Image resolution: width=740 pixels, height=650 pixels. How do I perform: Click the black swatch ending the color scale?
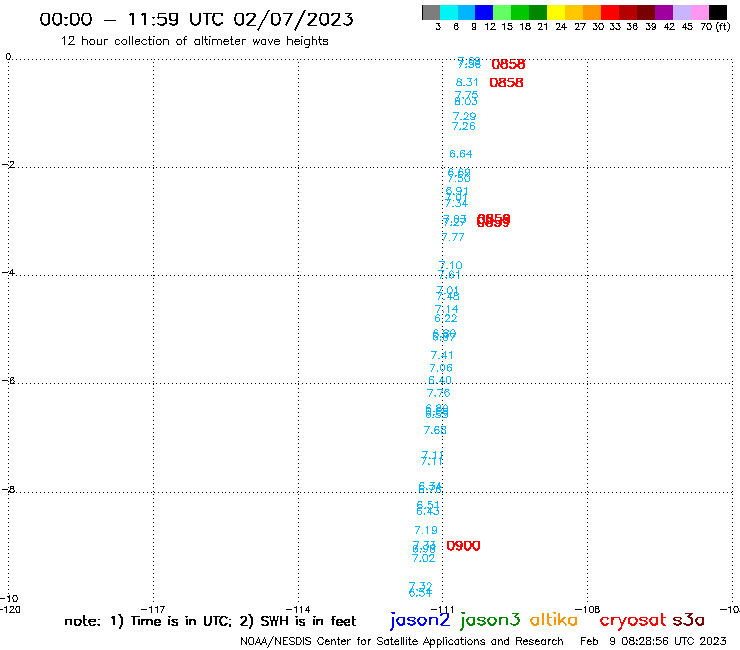[718, 13]
